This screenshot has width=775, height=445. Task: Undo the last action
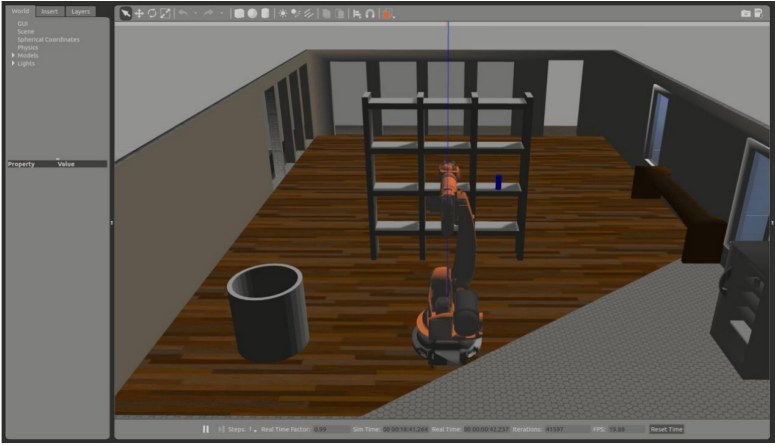pos(183,13)
